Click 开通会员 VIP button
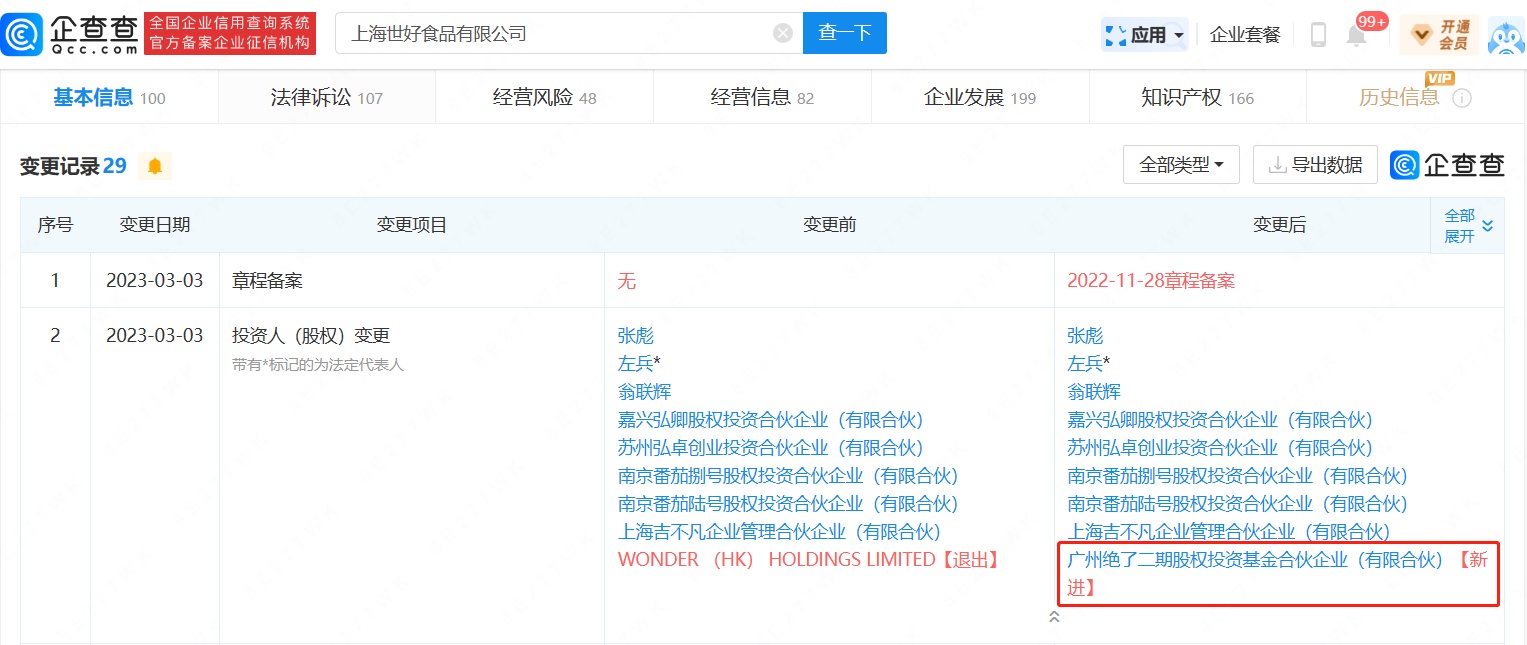The image size is (1527, 645). 1439,35
